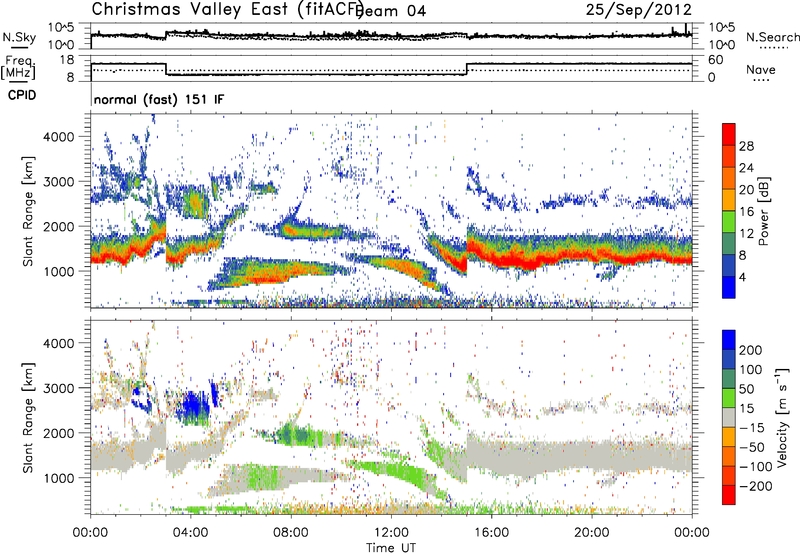
Task: Click the '200' label on Velocity colorbar
Action: [x=751, y=350]
